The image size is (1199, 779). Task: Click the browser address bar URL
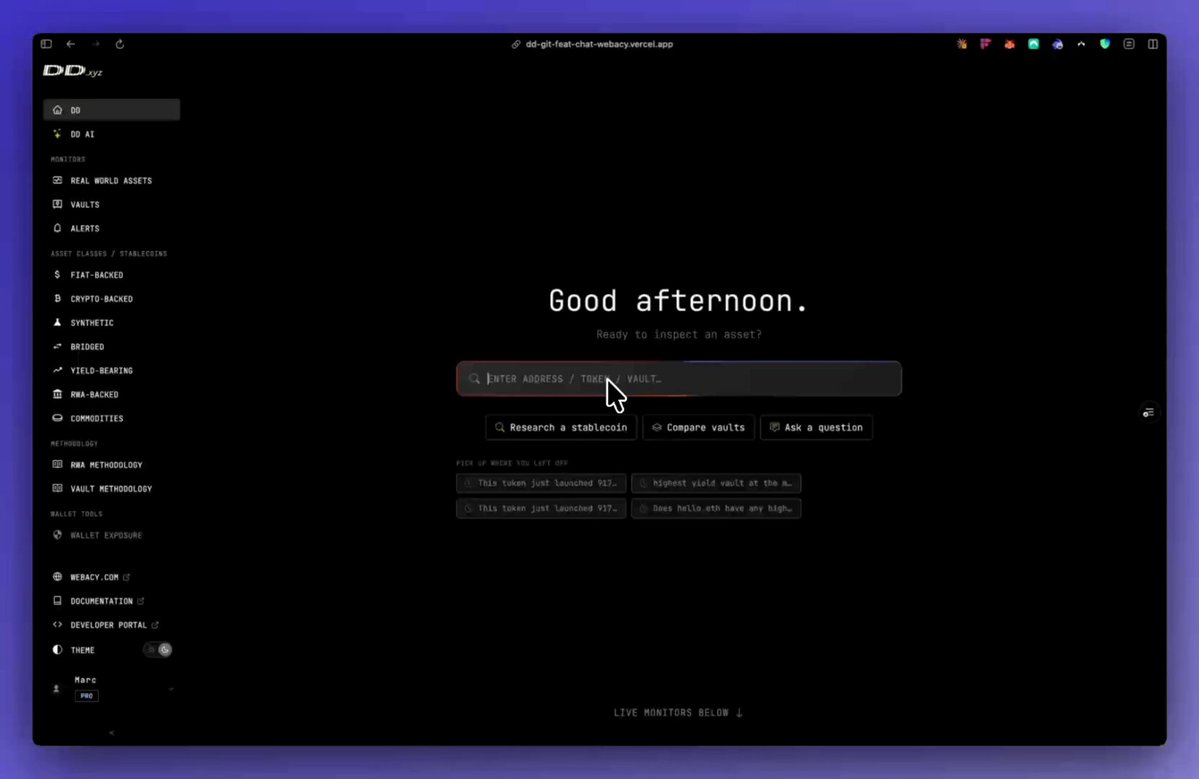[x=599, y=44]
